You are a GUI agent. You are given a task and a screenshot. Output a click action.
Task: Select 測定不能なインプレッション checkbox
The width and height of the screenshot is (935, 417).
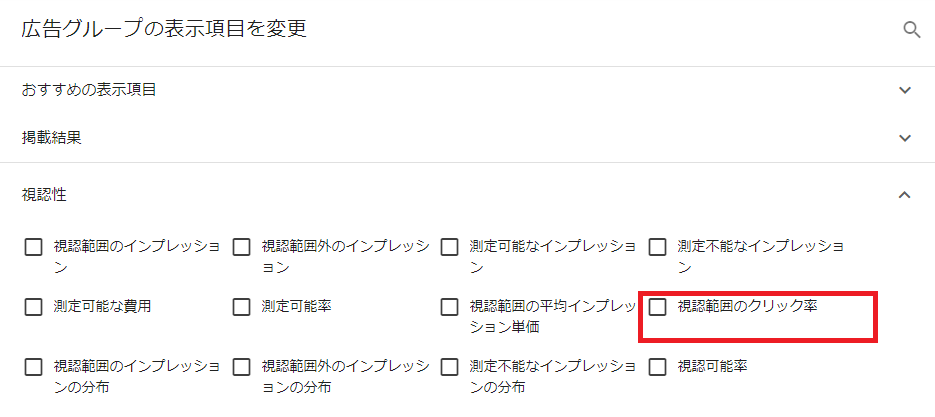[657, 247]
